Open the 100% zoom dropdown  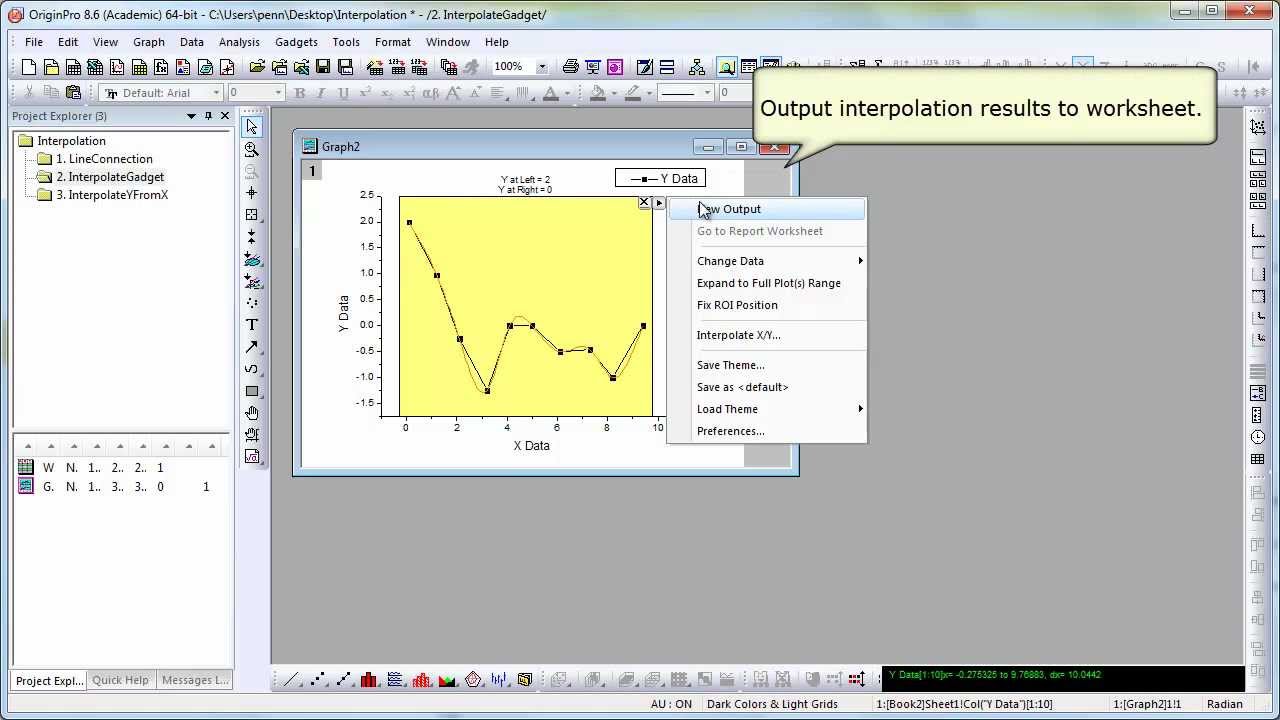click(x=542, y=67)
